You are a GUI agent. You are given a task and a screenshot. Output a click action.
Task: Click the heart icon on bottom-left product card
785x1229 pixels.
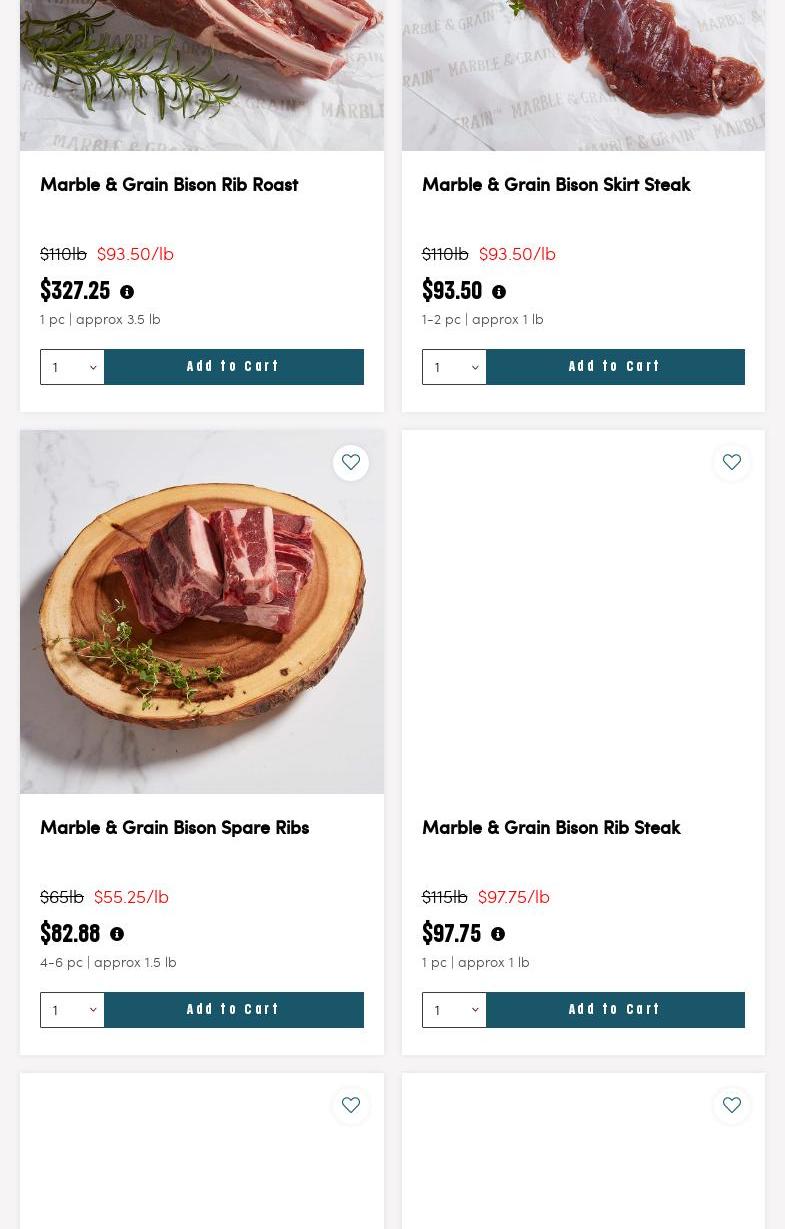coord(351,1106)
